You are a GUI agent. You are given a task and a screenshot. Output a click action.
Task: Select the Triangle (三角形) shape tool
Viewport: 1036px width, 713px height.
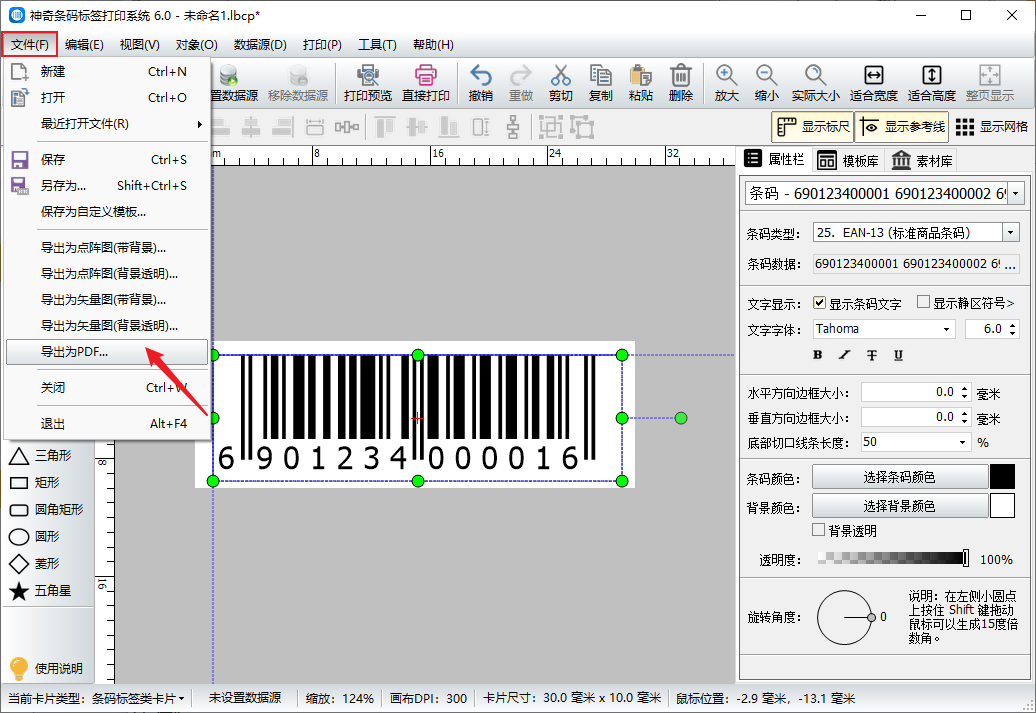point(41,455)
